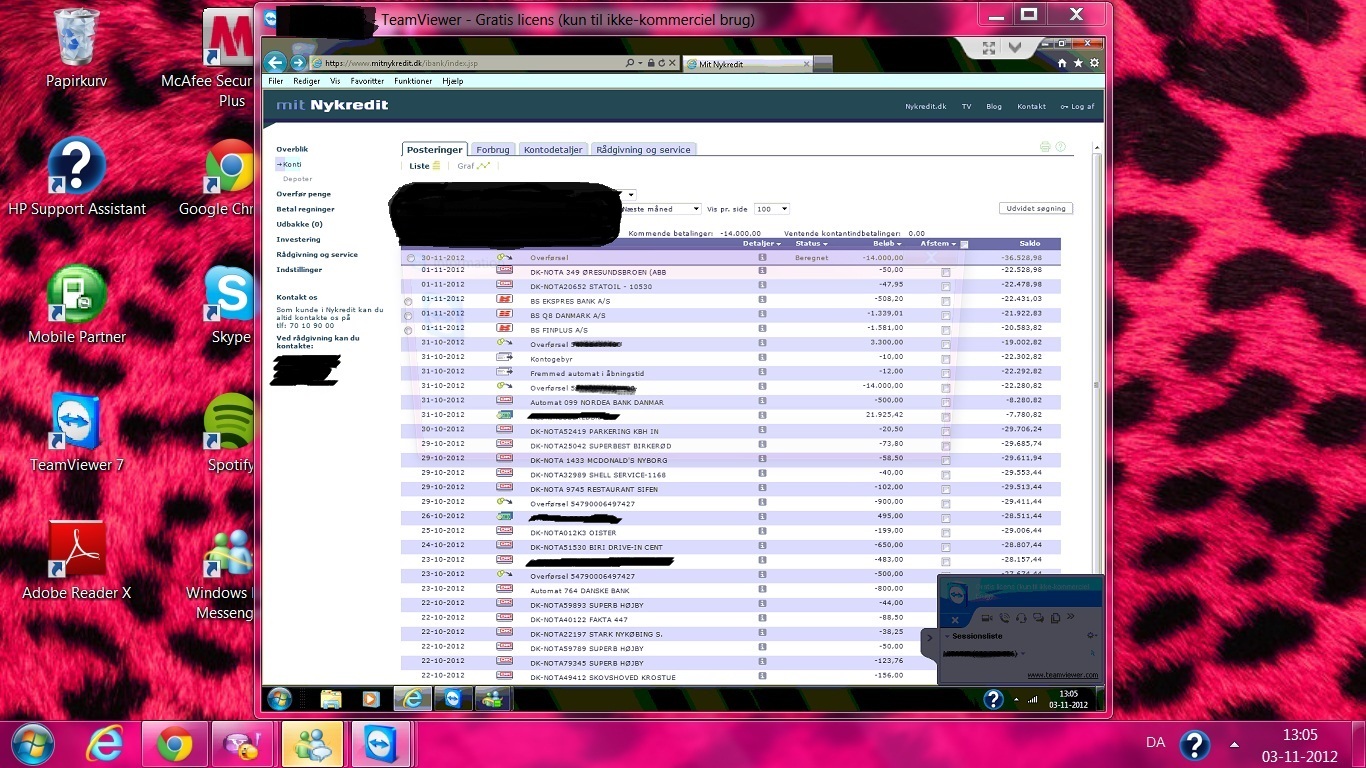Screen dimensions: 1366x768
Task: Tick Afstem checkbox for ØRESUNDSBROEN row
Action: click(x=945, y=271)
